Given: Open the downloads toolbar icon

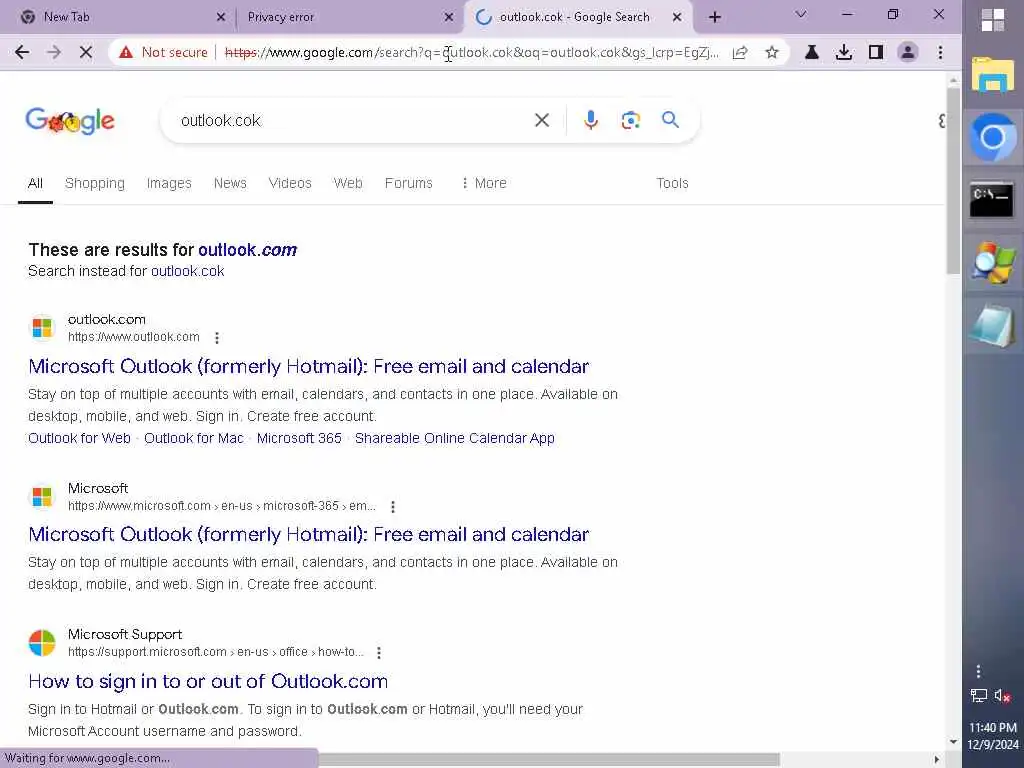Looking at the screenshot, I should [x=844, y=52].
